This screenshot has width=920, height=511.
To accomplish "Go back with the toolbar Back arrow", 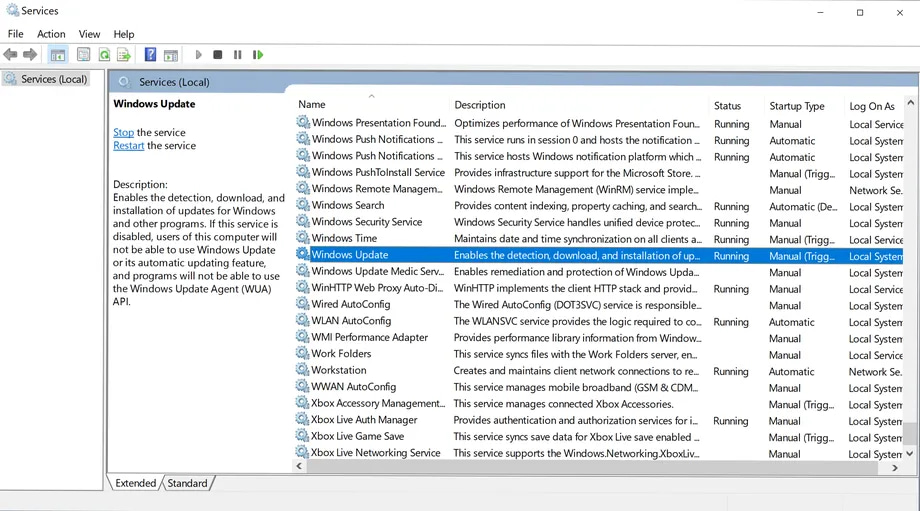I will pos(11,55).
